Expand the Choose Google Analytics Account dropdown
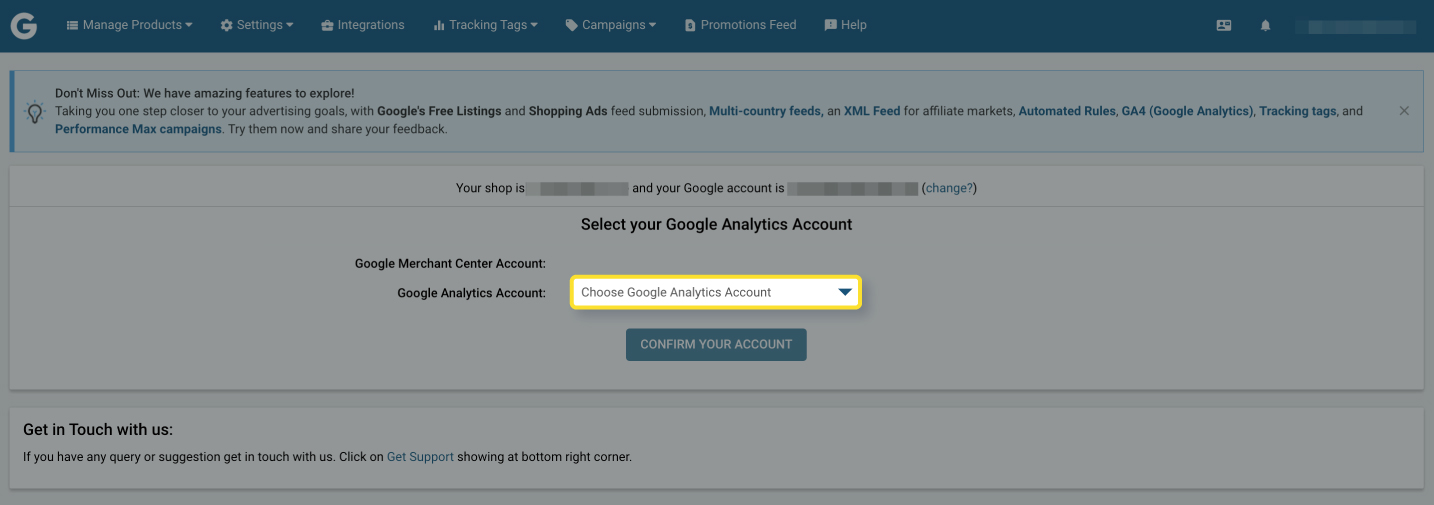The image size is (1434, 505). pyautogui.click(x=715, y=292)
